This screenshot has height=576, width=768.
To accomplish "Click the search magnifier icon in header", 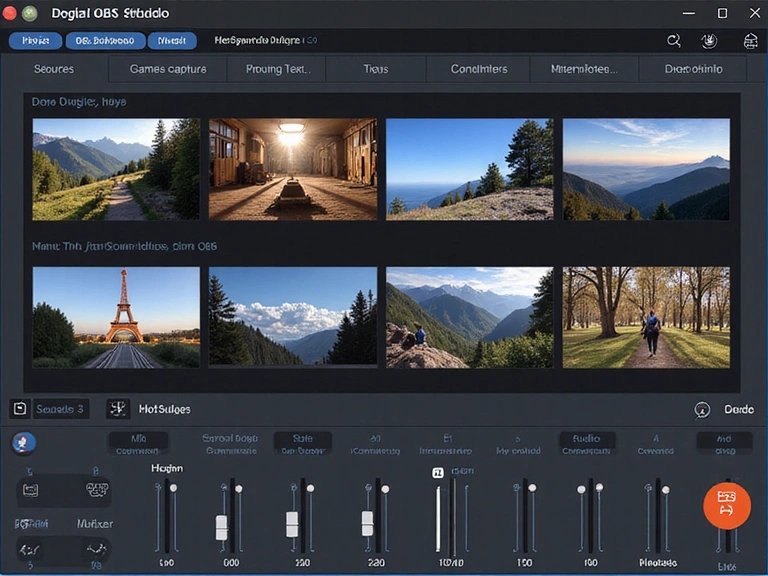I will (x=674, y=41).
